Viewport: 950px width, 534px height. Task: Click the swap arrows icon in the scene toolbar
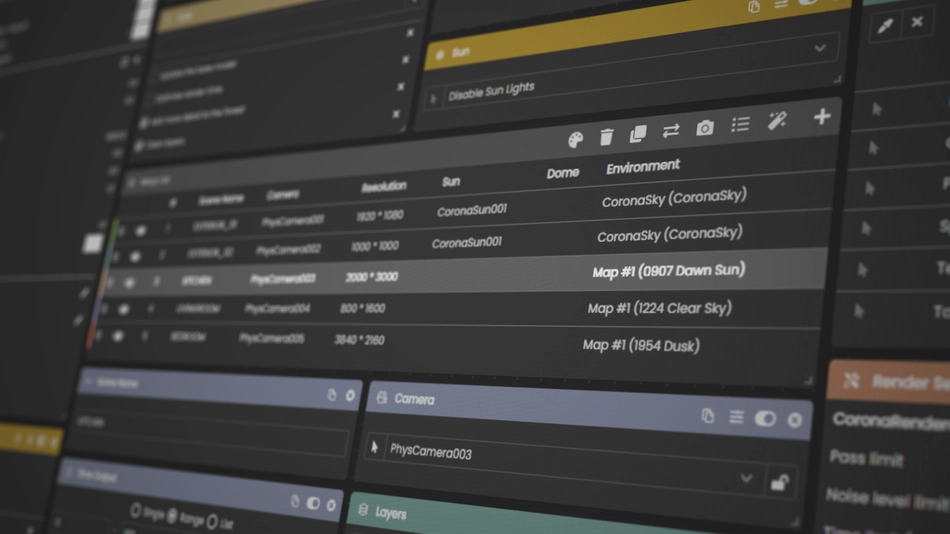pyautogui.click(x=671, y=131)
